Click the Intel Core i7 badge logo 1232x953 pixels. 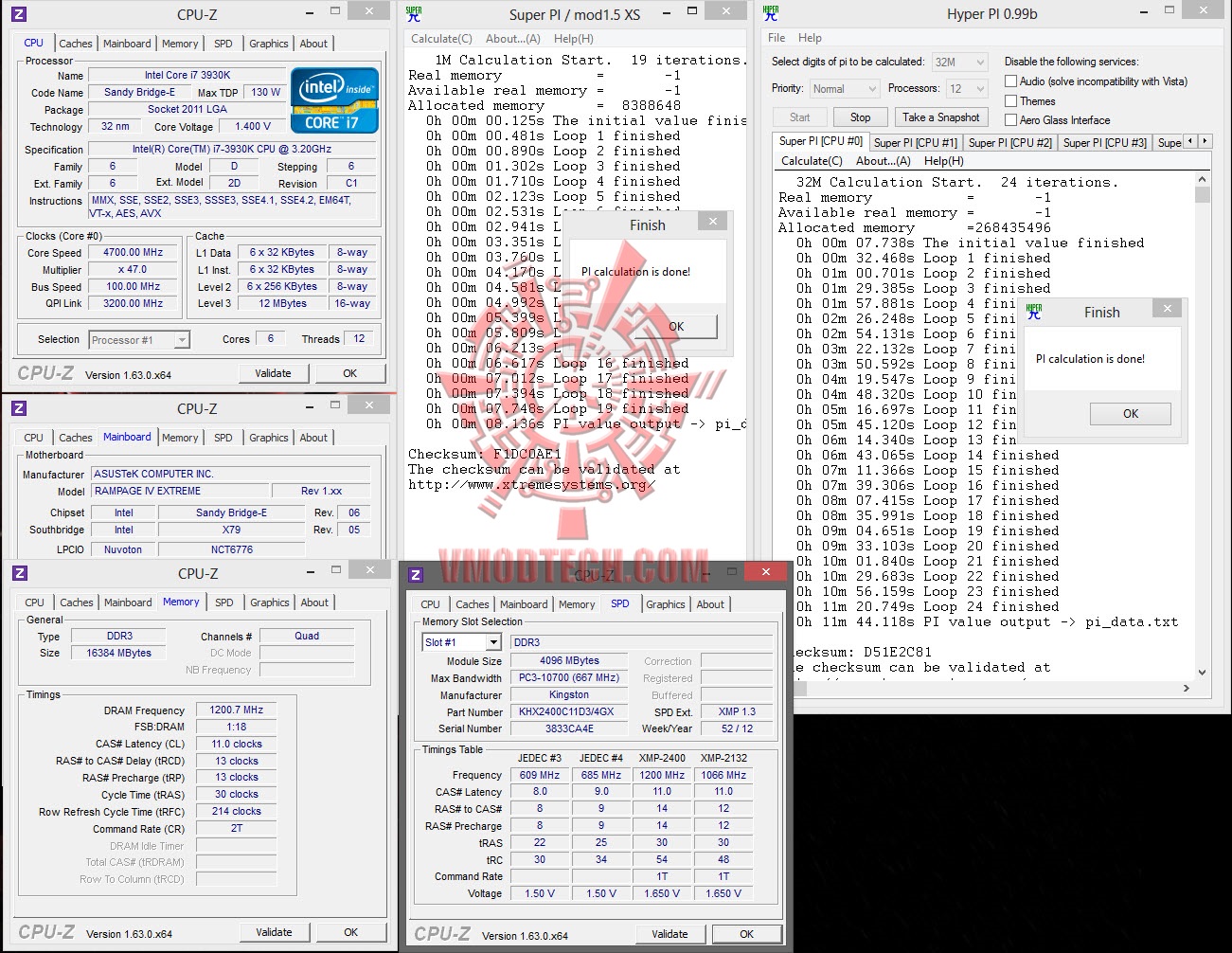tap(334, 100)
